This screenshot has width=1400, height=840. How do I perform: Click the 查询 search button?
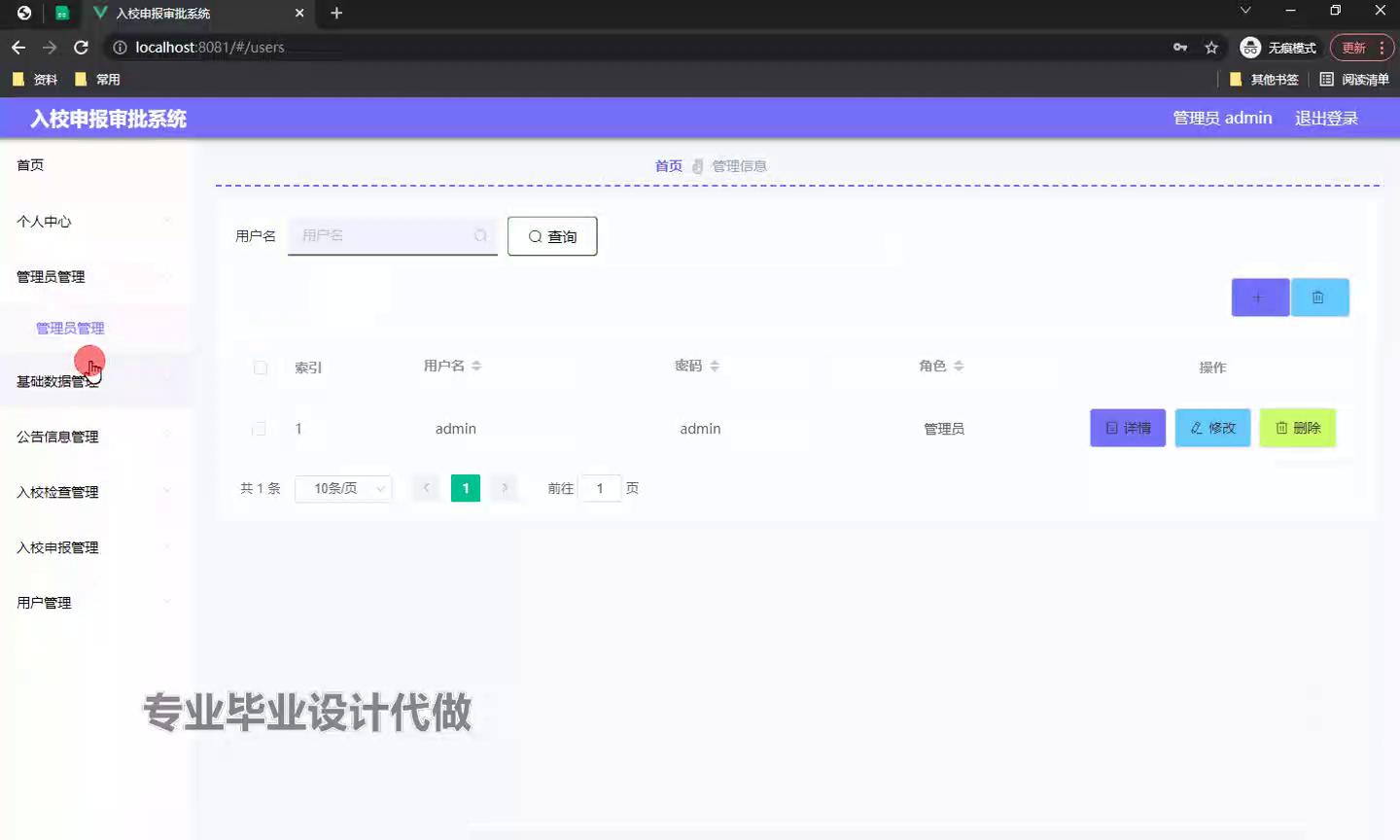coord(552,236)
